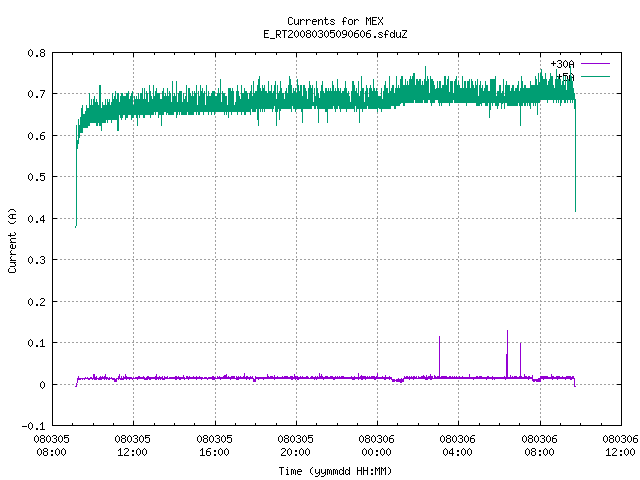Click the 'Time (yymmdd HH:MM)' x-axis label

[x=335, y=471]
